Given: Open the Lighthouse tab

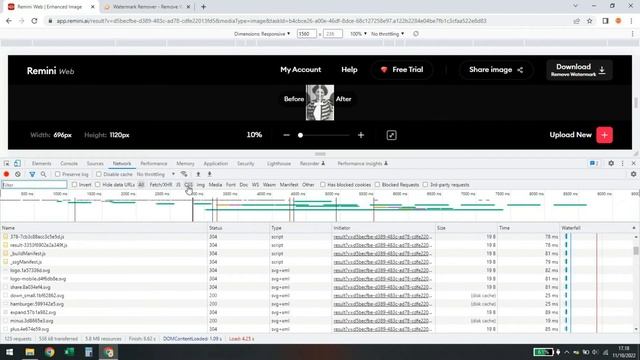Looking at the screenshot, I should (x=279, y=163).
